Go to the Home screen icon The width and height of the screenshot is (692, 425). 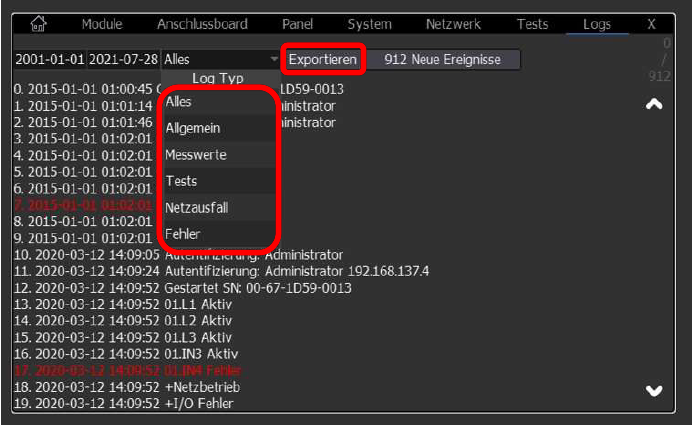(41, 23)
